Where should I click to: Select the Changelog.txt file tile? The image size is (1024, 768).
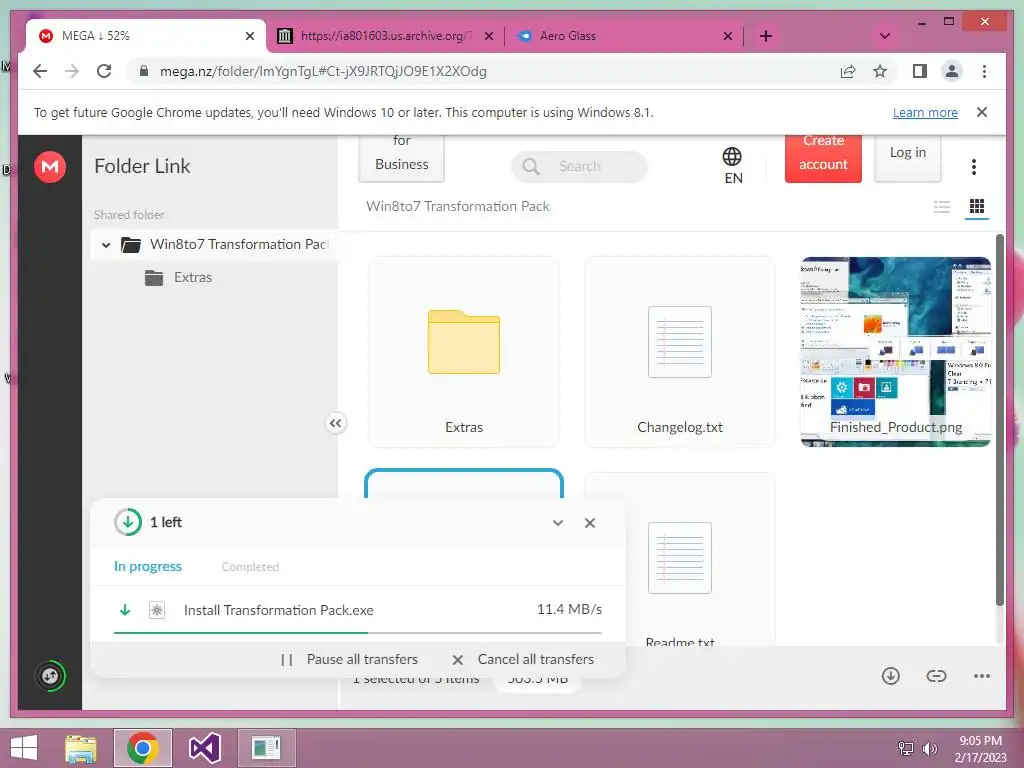679,351
